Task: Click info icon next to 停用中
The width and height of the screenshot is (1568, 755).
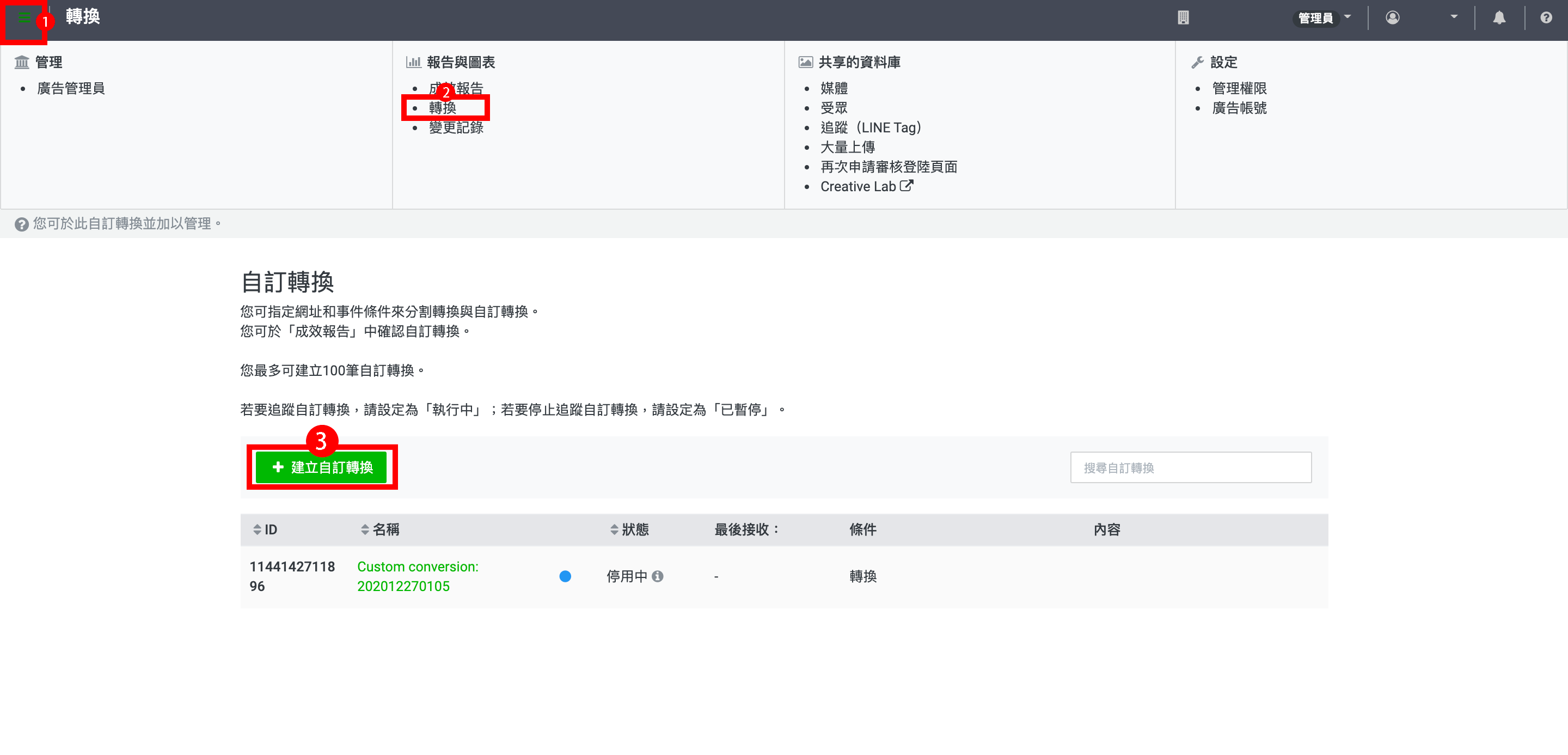Action: [x=657, y=576]
